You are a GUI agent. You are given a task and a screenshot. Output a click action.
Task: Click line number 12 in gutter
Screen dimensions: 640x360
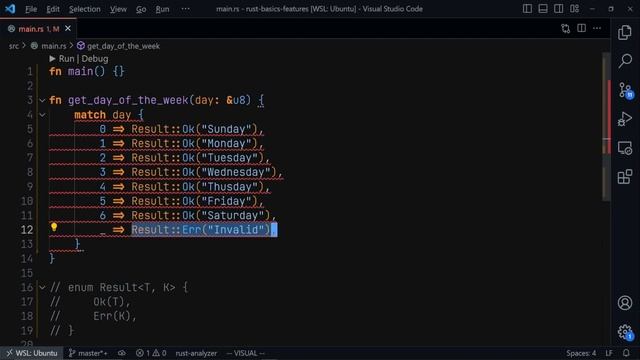pos(27,230)
